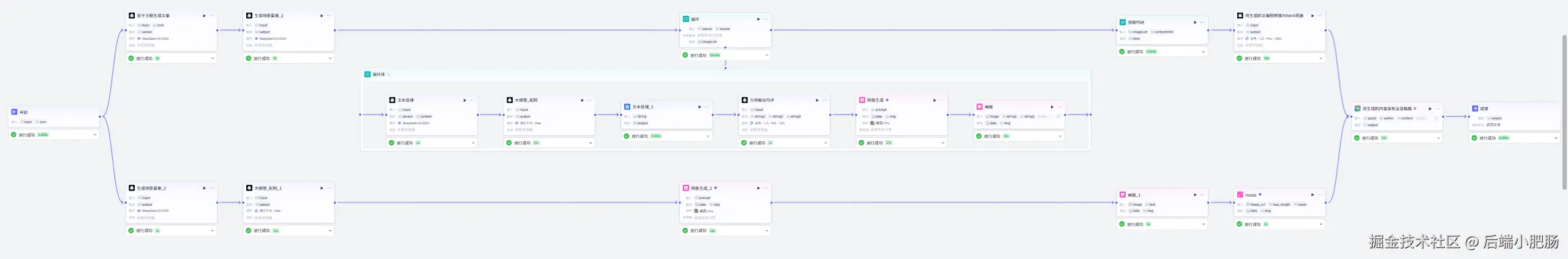Expand run result under 结束 node
The image size is (1568, 259).
[1556, 138]
